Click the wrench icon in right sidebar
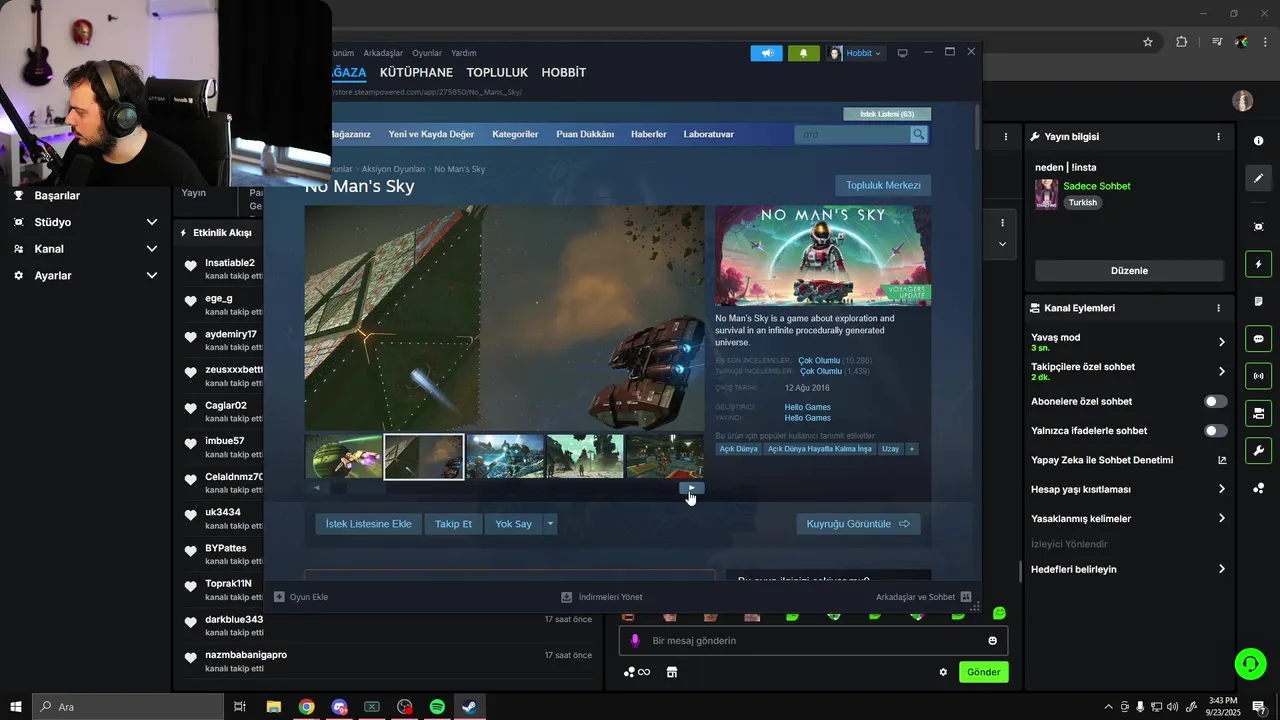This screenshot has width=1280, height=720. pyautogui.click(x=1259, y=450)
